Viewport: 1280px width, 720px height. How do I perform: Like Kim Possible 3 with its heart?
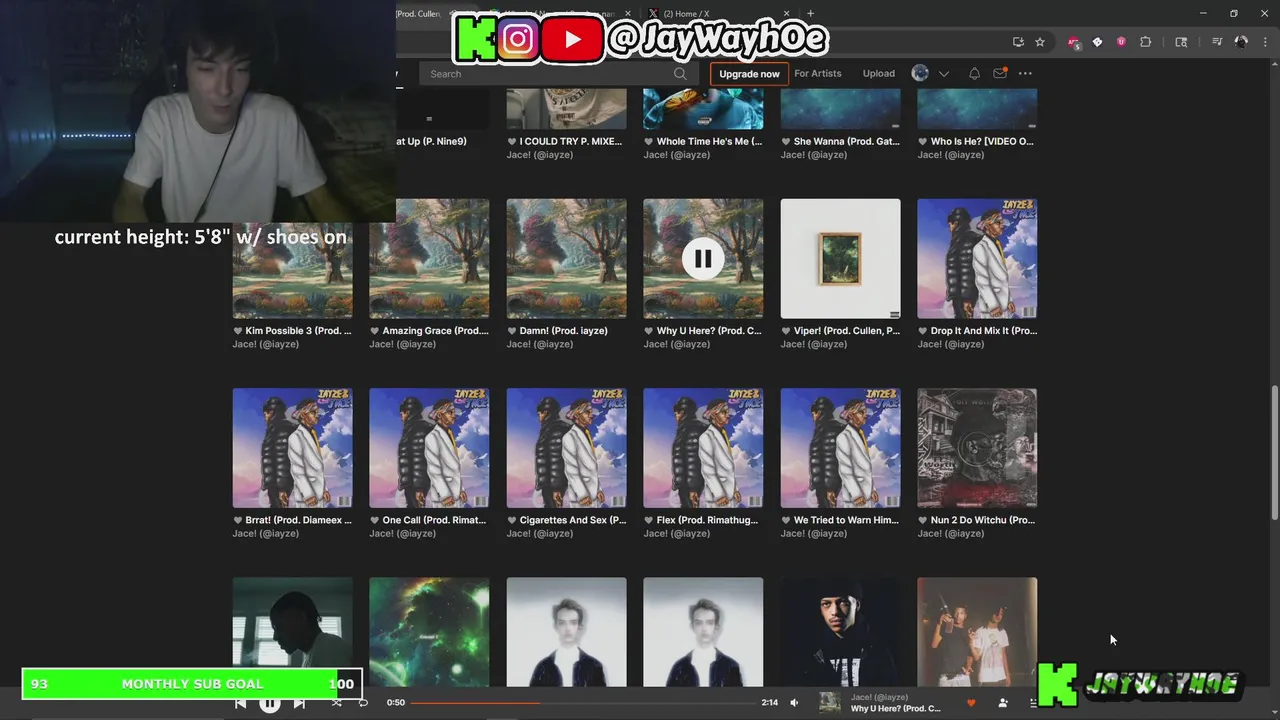coord(238,331)
